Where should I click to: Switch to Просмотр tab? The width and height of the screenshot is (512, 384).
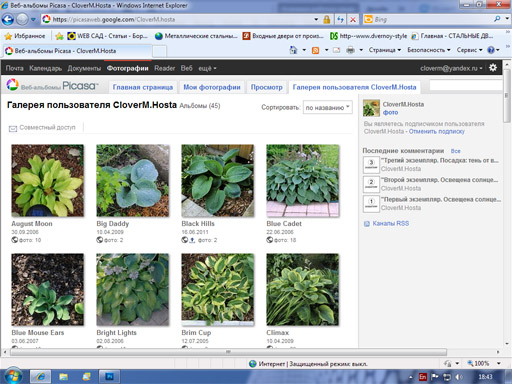(266, 87)
